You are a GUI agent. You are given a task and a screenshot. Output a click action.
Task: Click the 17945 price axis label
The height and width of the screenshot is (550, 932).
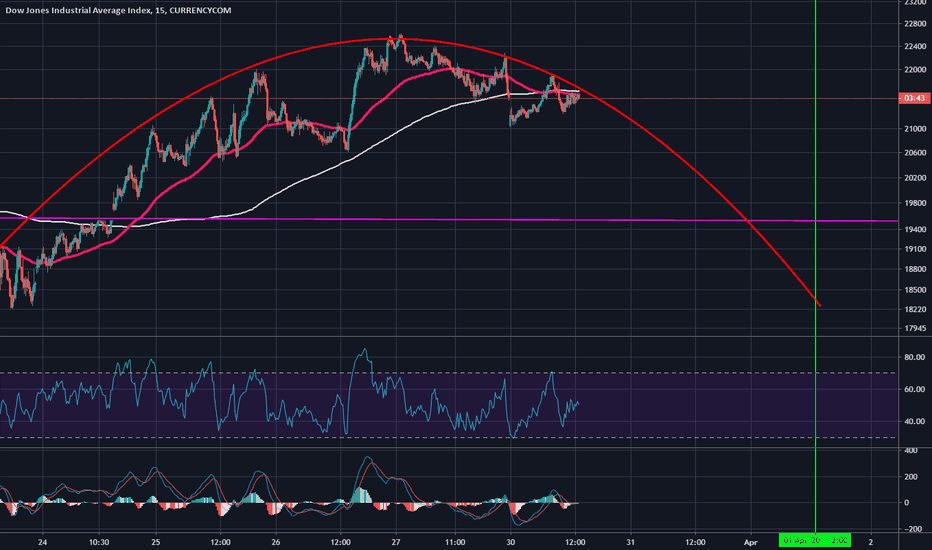click(915, 328)
